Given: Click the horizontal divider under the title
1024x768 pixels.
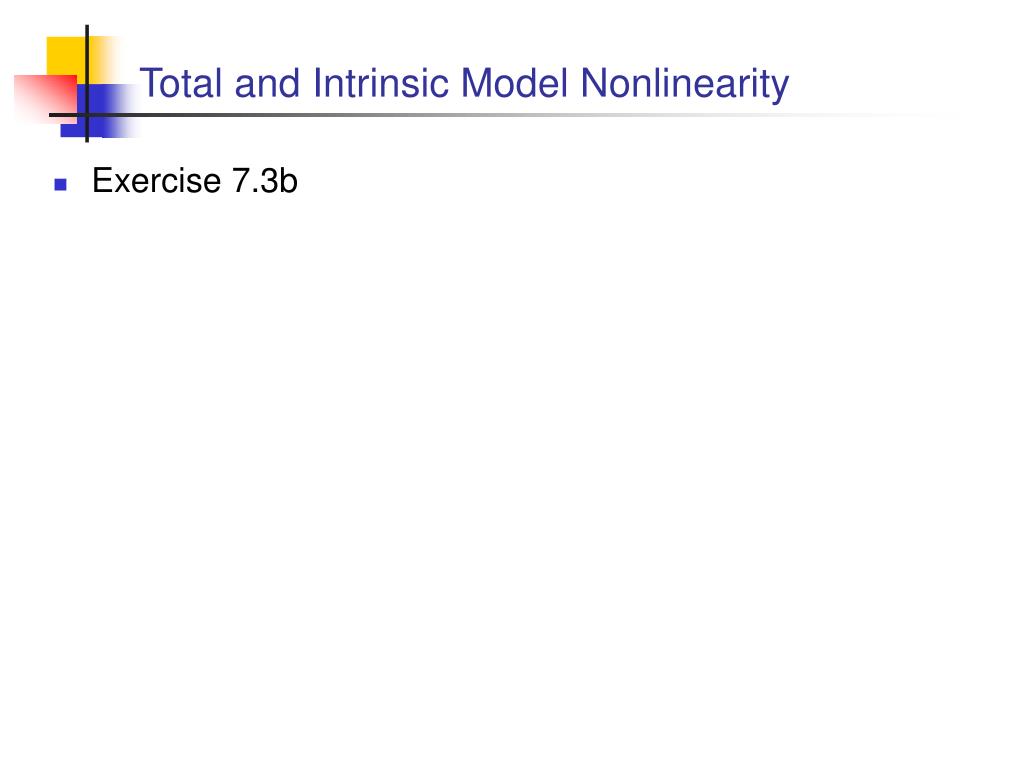Looking at the screenshot, I should point(496,116).
